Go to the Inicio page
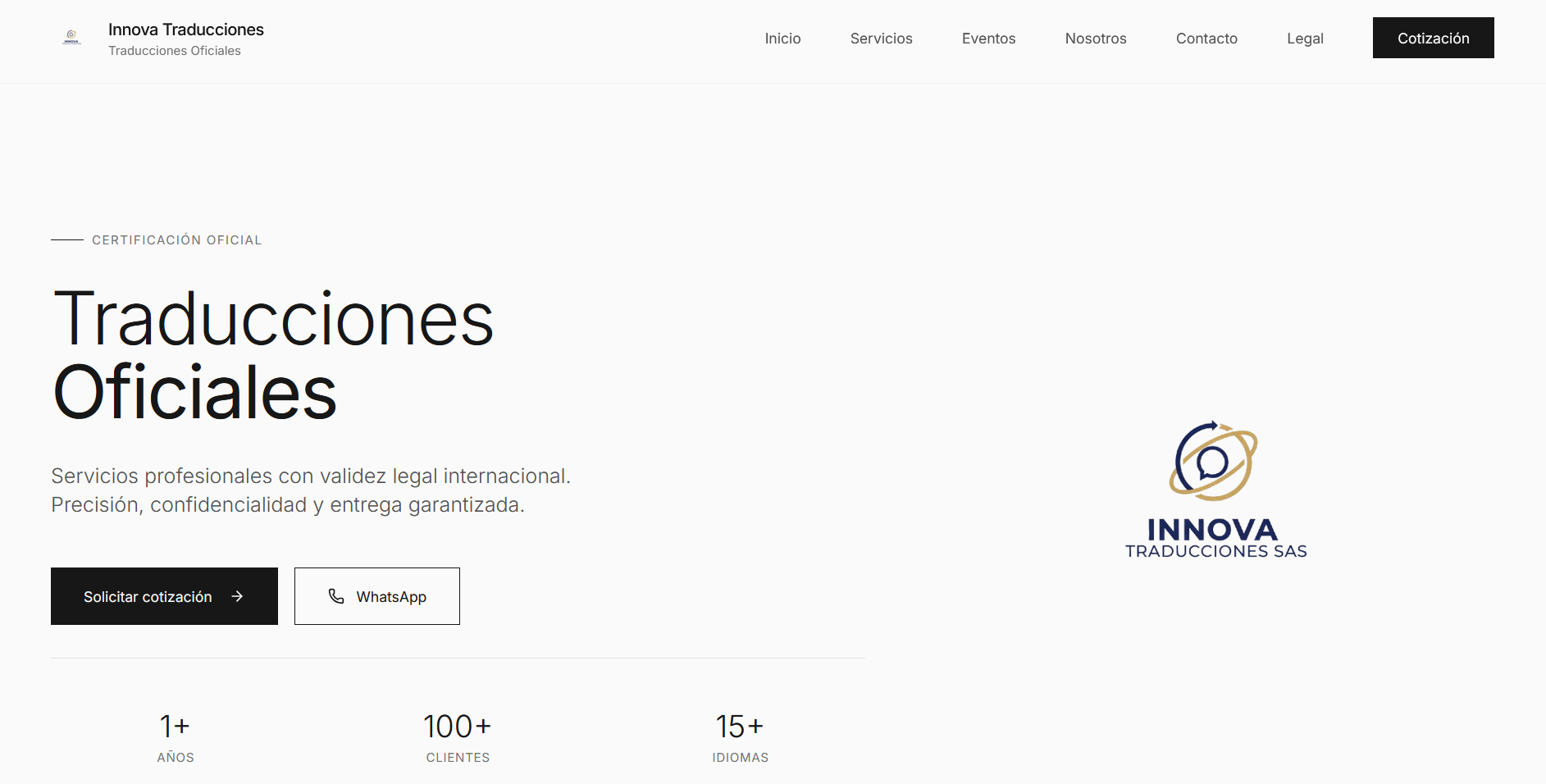The width and height of the screenshot is (1546, 784). coord(782,39)
